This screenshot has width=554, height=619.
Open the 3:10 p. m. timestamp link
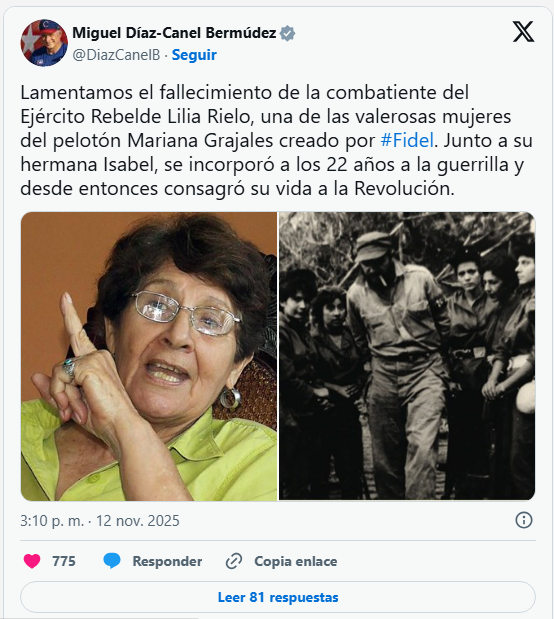click(x=52, y=521)
